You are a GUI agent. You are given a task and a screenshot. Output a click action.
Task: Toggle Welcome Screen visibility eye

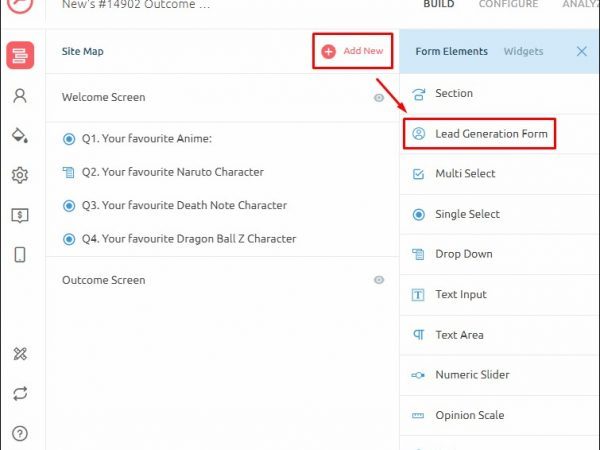[x=379, y=98]
